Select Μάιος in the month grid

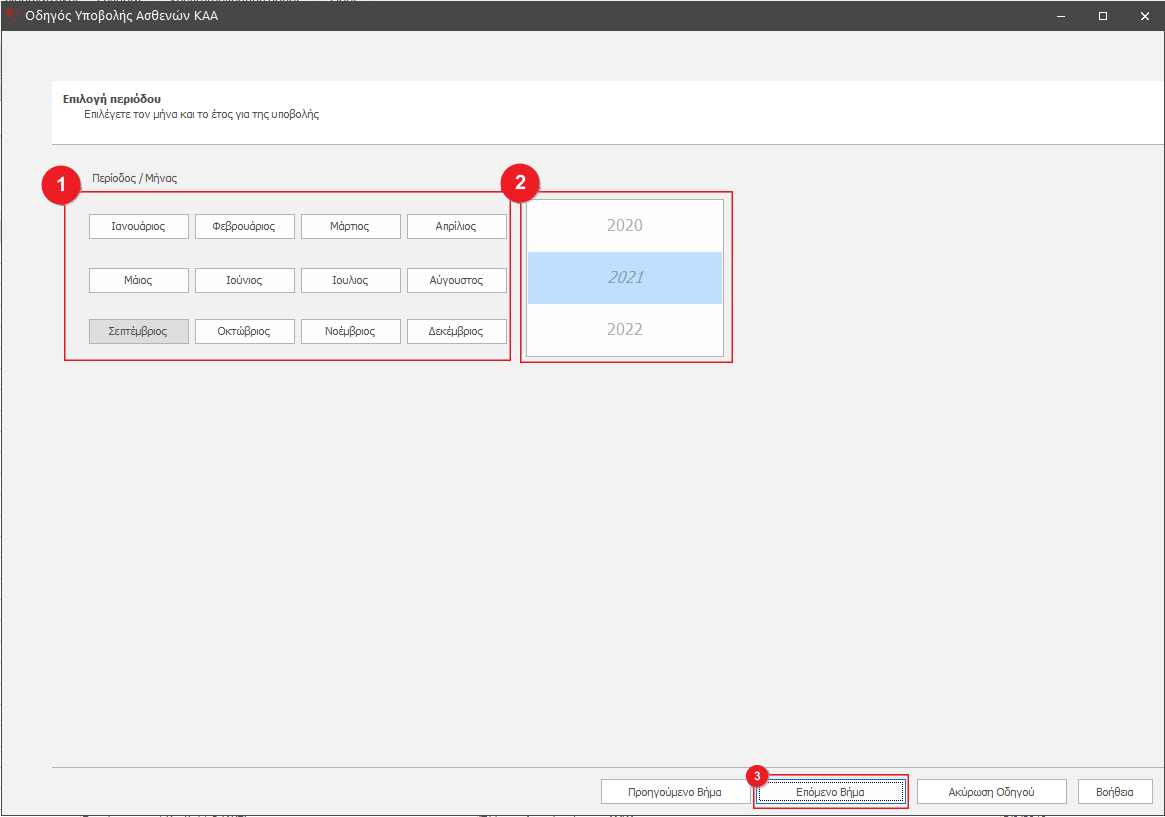coord(138,281)
